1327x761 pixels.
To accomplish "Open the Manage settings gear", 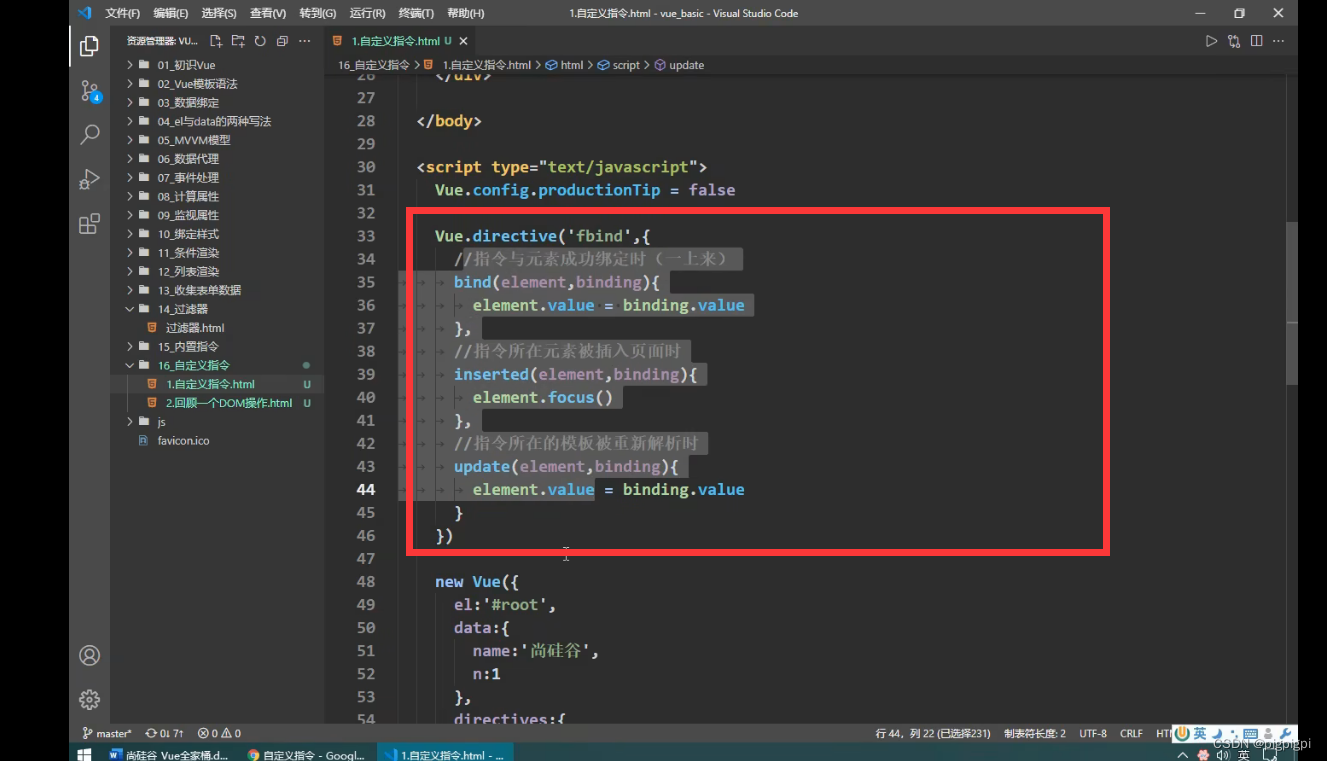I will click(89, 699).
